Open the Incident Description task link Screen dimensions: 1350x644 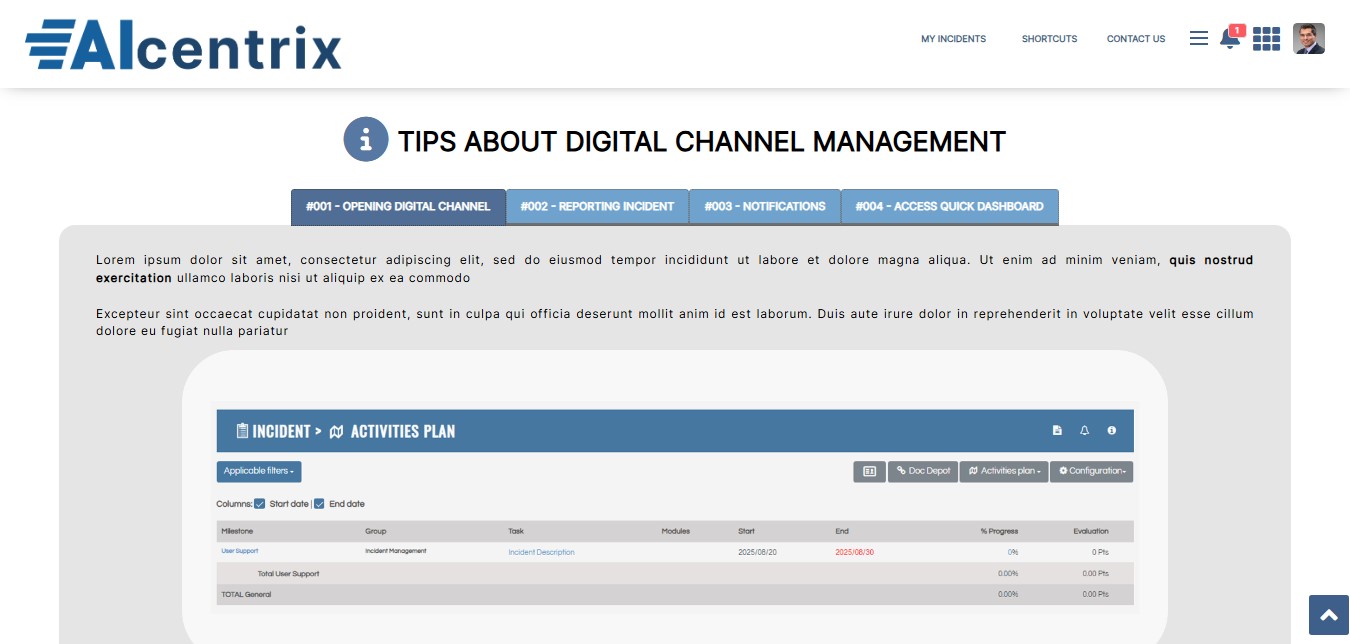[x=541, y=552]
